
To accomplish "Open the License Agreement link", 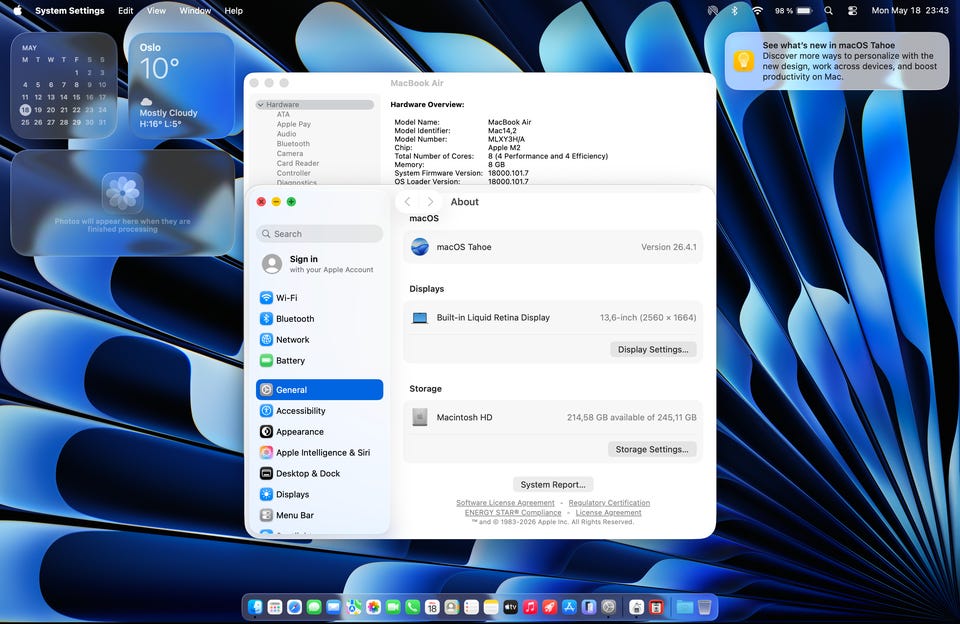I will (x=609, y=513).
